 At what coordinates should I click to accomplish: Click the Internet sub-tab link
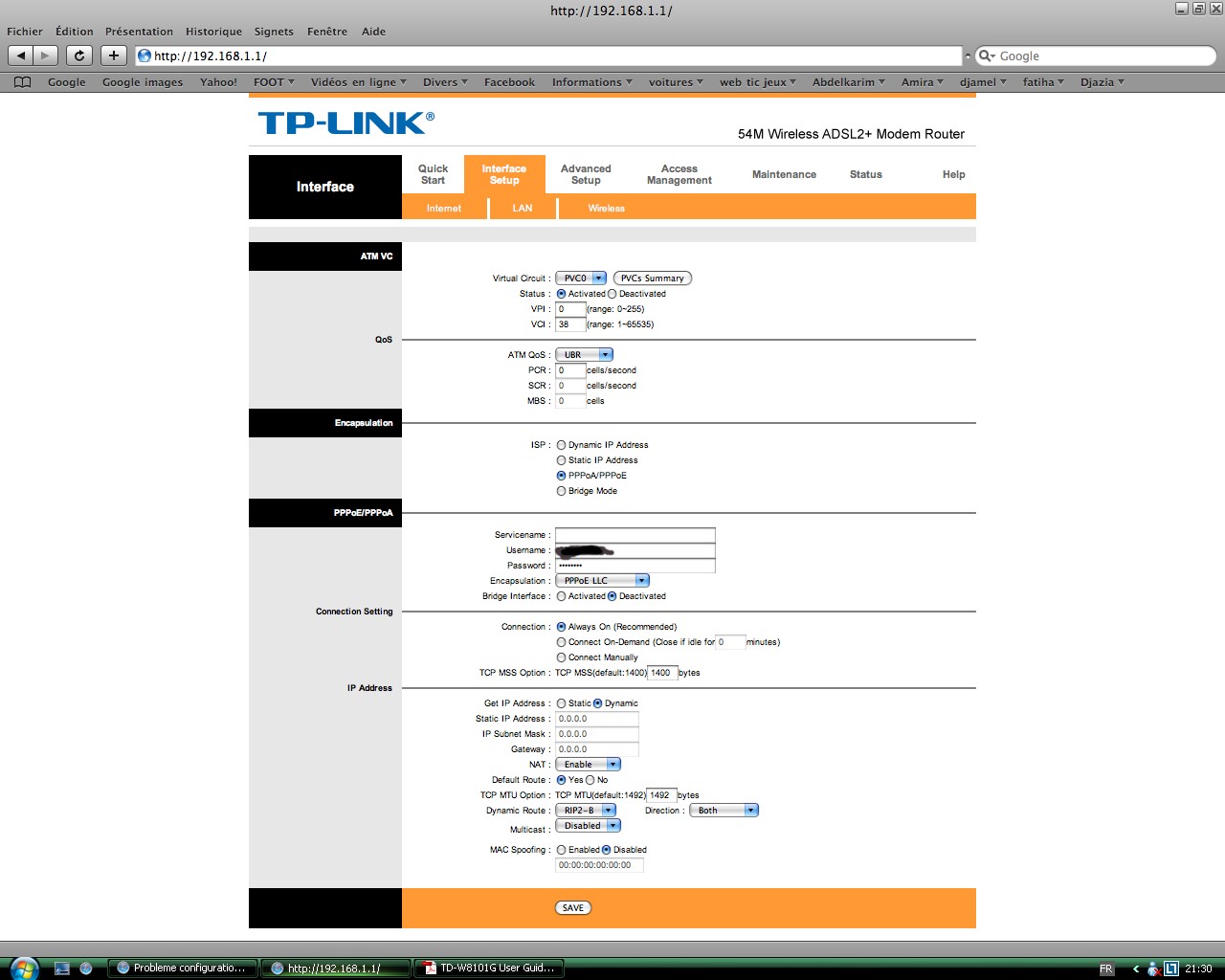(x=444, y=208)
